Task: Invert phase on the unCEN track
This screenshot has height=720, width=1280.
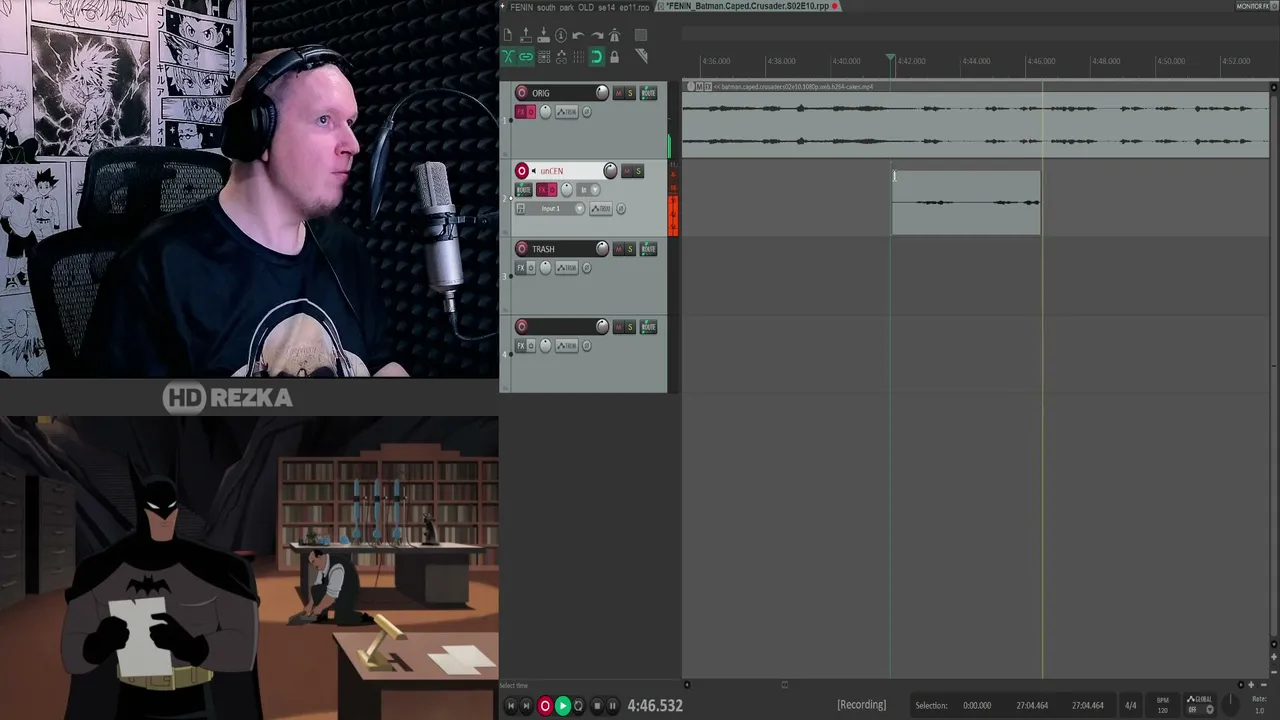Action: coord(621,209)
